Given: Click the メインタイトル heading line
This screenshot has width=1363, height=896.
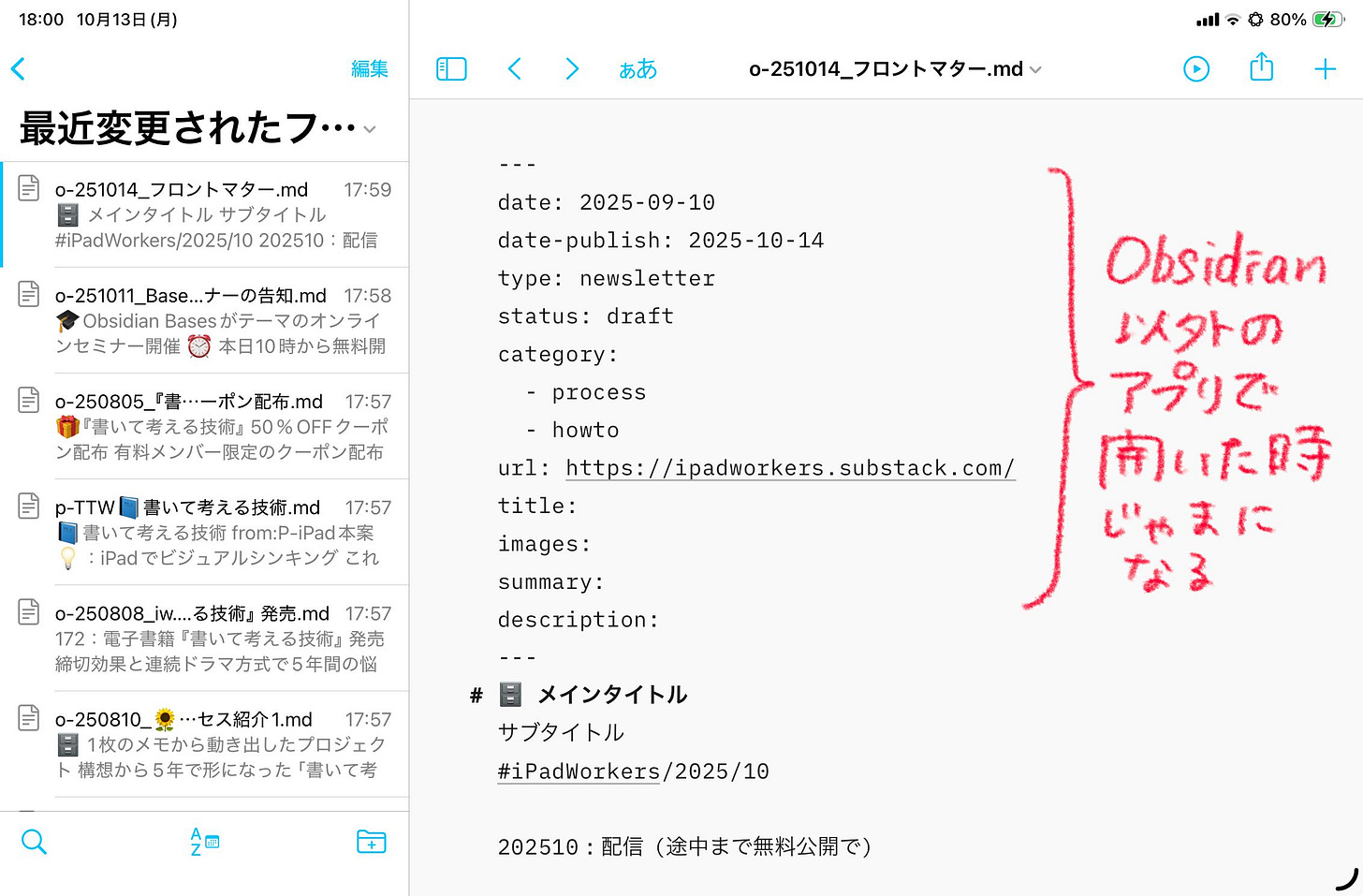Looking at the screenshot, I should [x=613, y=695].
